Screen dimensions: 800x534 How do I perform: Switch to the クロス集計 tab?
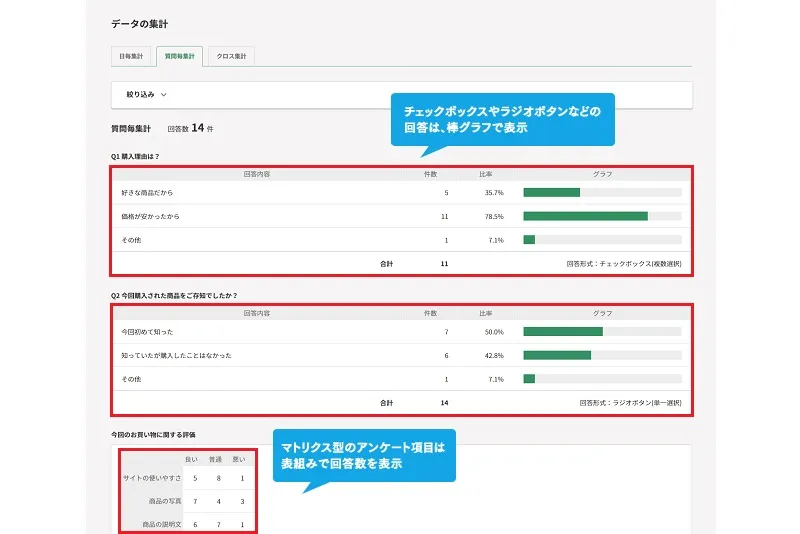point(233,56)
